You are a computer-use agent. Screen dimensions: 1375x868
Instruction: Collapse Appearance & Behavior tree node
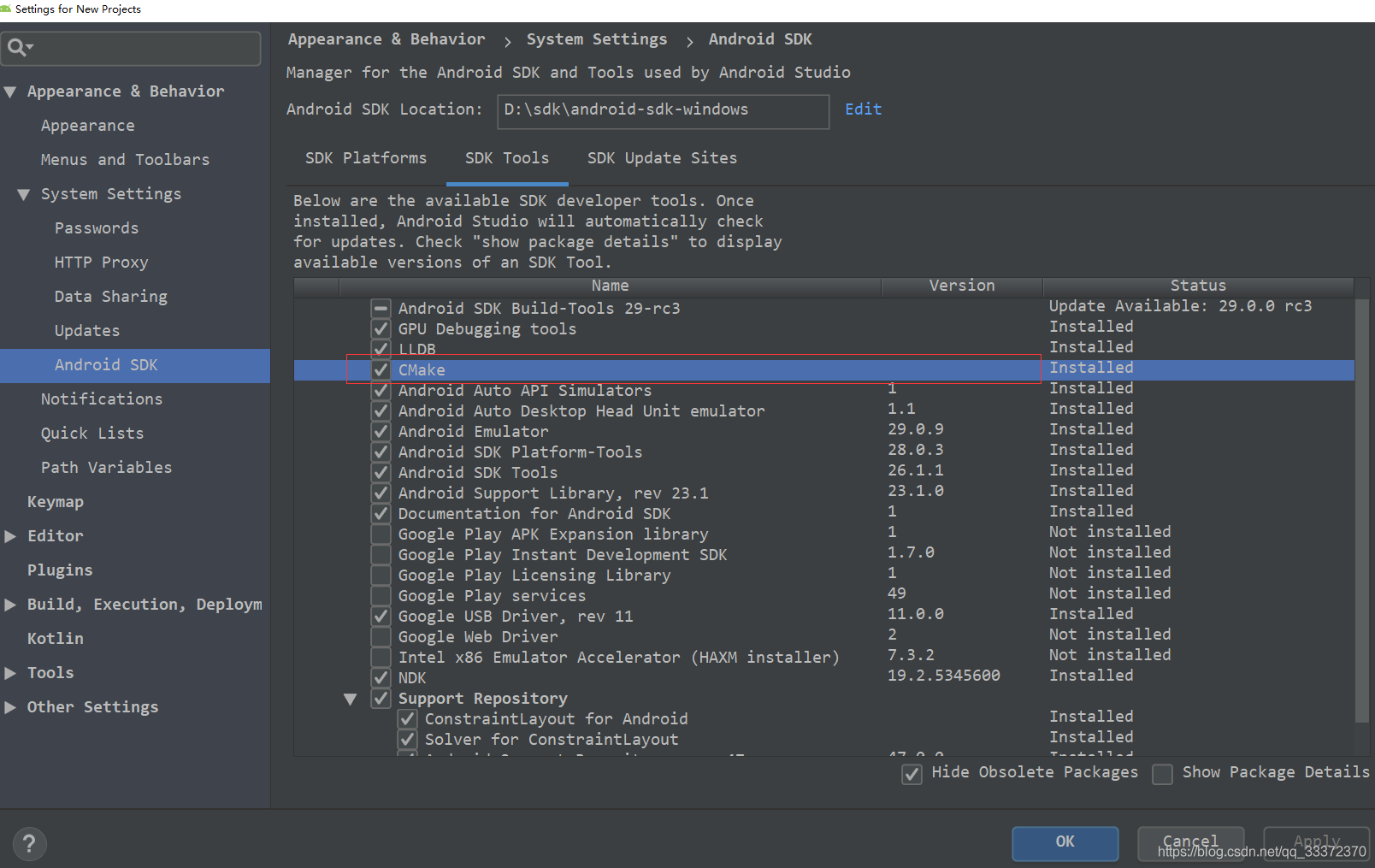pyautogui.click(x=10, y=92)
